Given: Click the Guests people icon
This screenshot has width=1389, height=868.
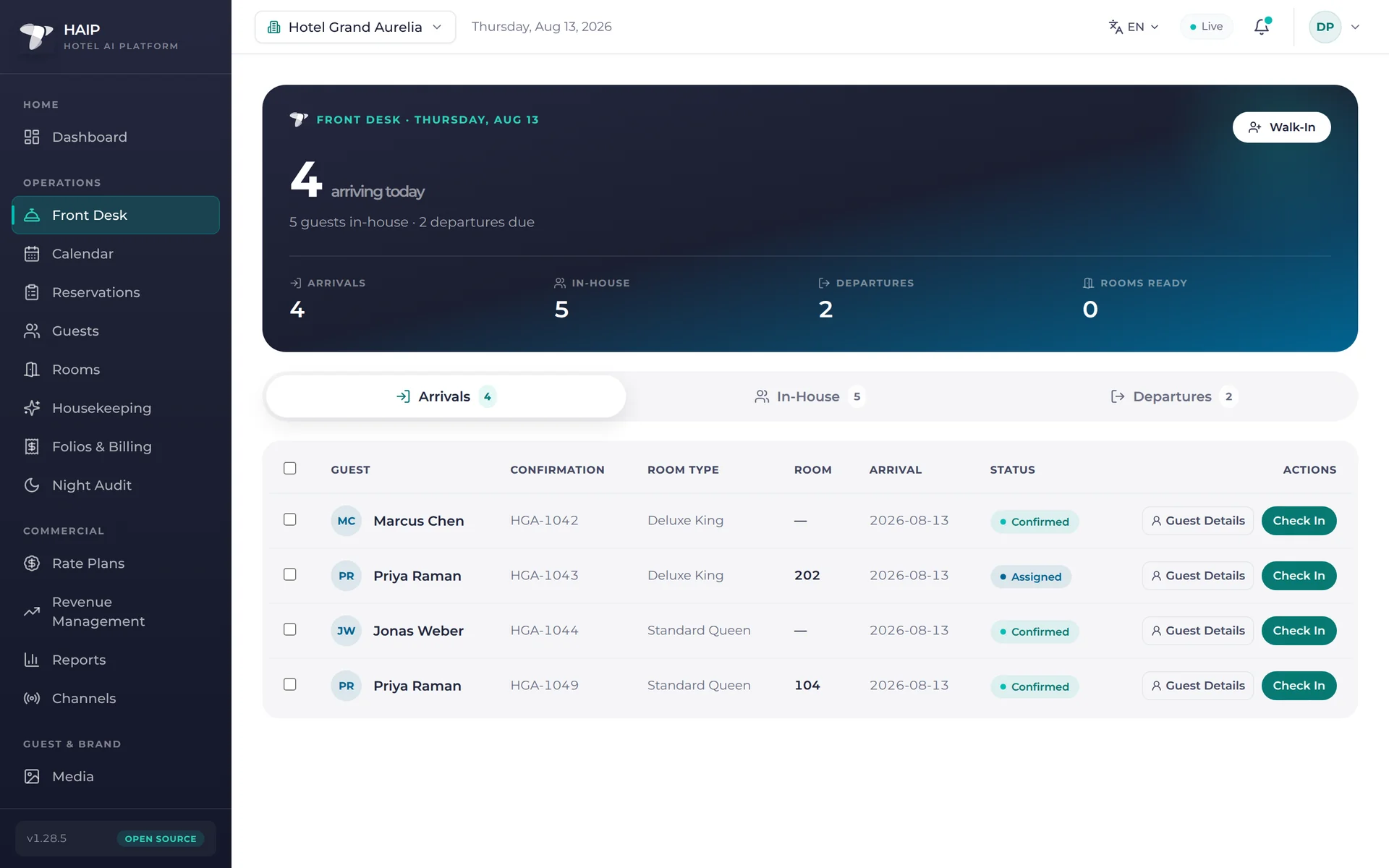Looking at the screenshot, I should [32, 331].
